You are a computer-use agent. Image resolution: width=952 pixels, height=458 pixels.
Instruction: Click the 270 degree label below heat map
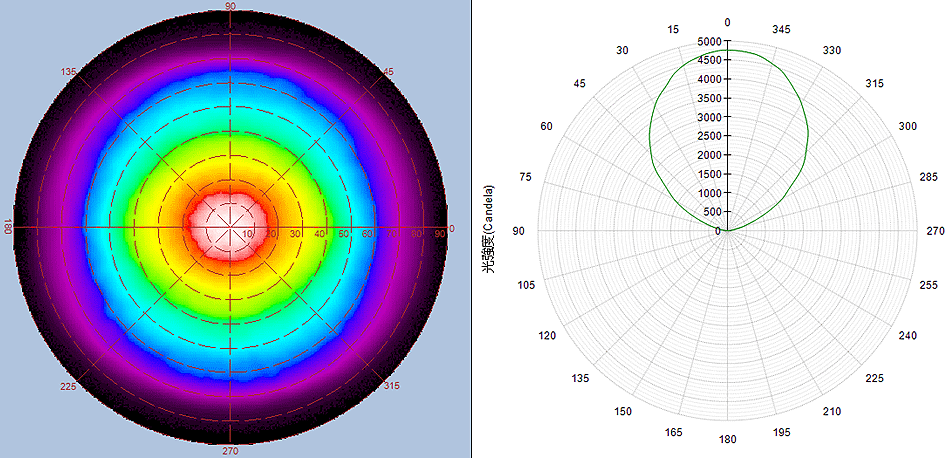click(x=231, y=451)
